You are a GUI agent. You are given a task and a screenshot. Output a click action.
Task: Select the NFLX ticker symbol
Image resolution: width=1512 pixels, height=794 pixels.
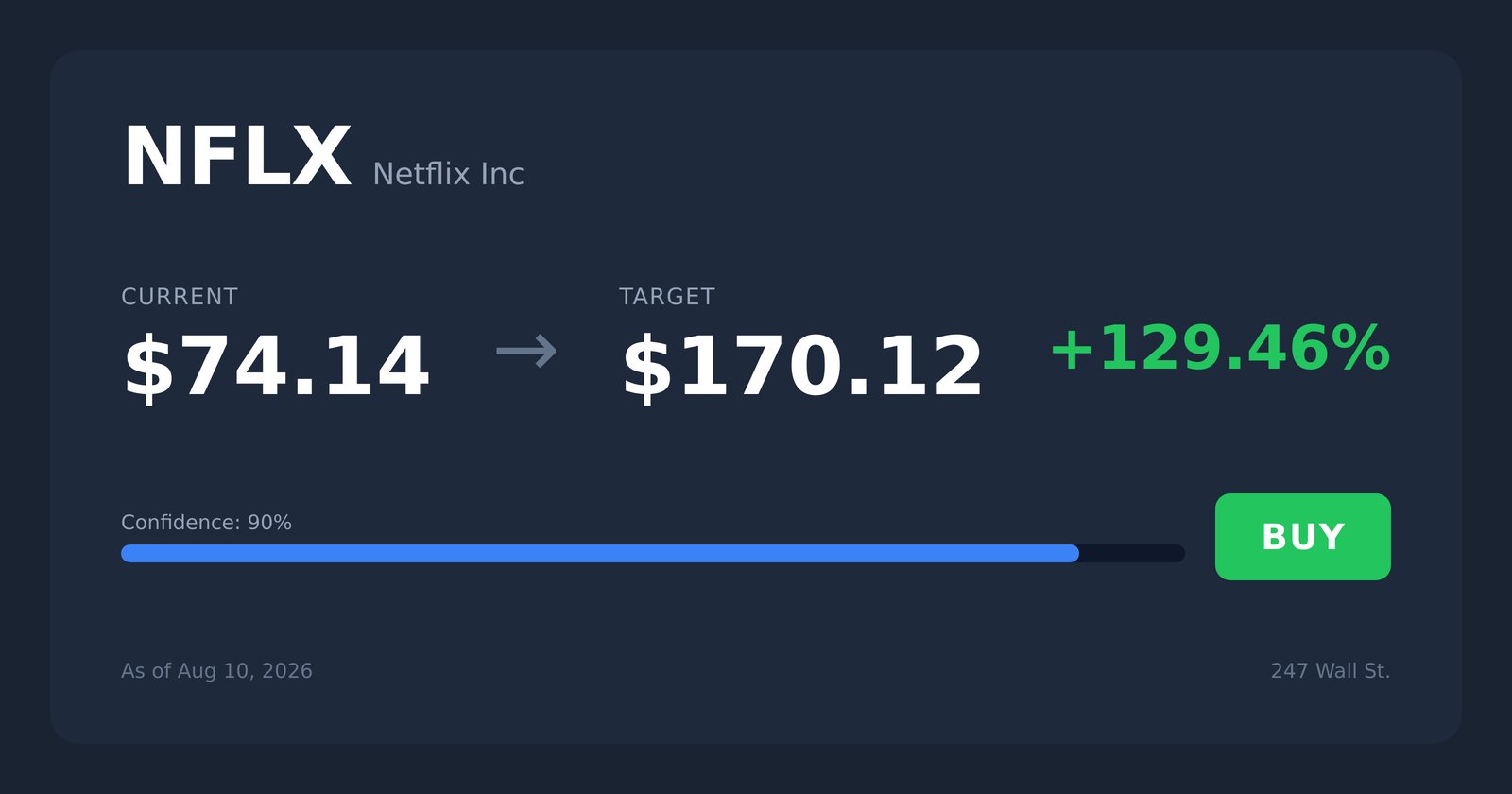click(237, 158)
